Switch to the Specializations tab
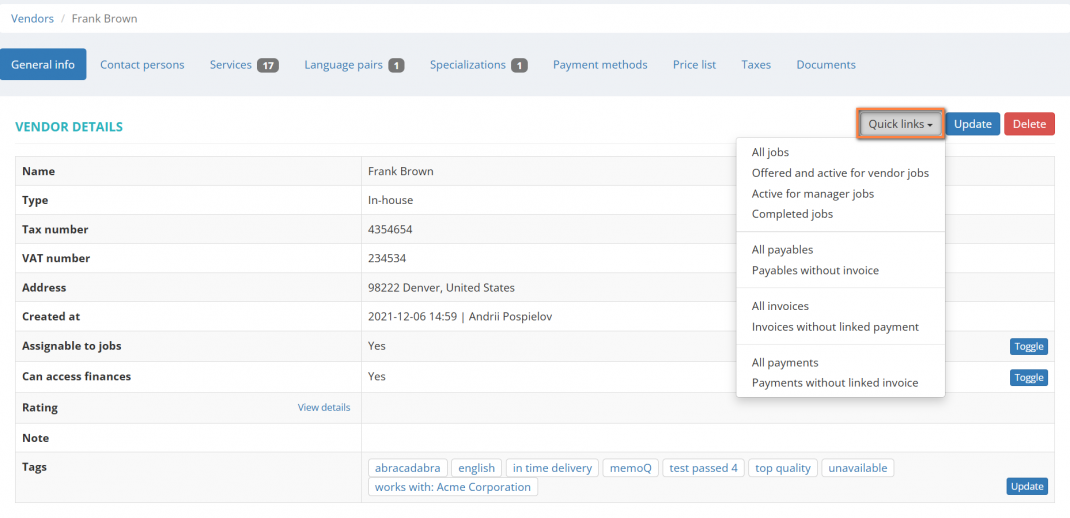Viewport: 1070px width, 518px height. pos(478,65)
